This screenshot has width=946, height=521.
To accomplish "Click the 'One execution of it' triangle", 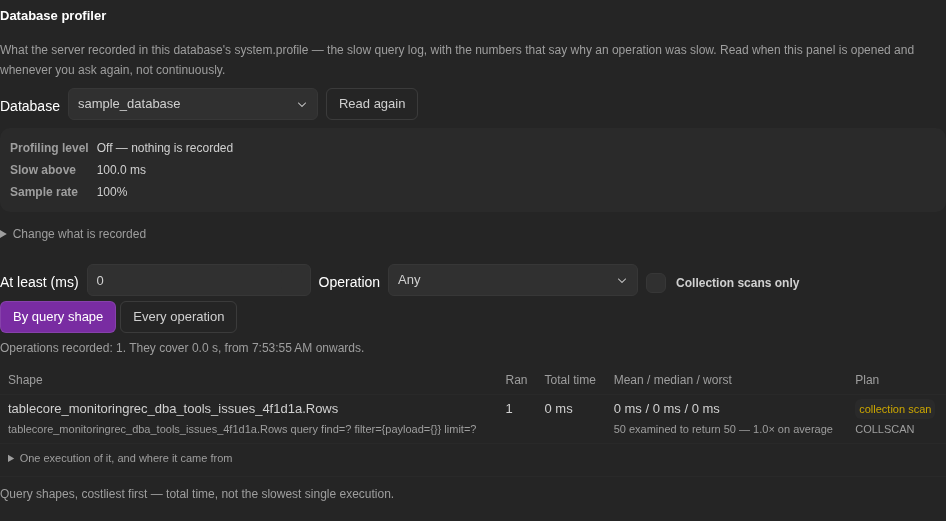I will point(11,458).
